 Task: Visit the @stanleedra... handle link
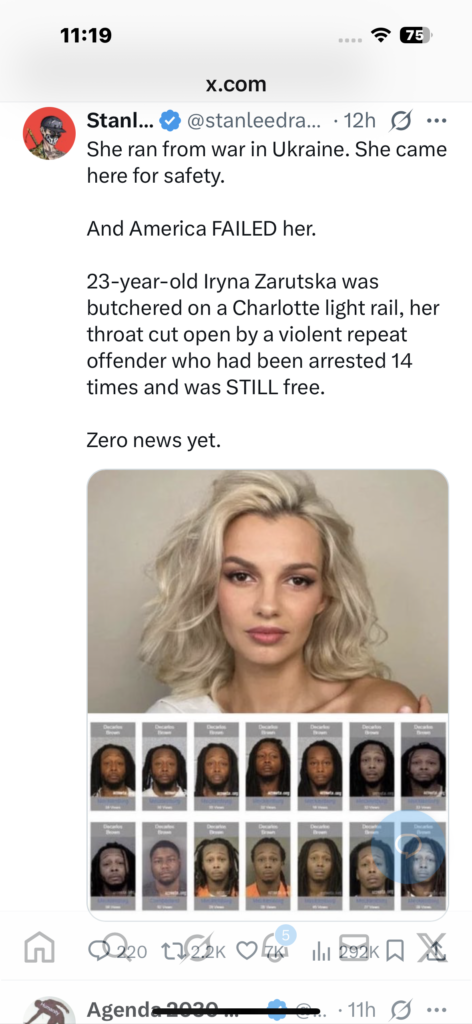(254, 120)
